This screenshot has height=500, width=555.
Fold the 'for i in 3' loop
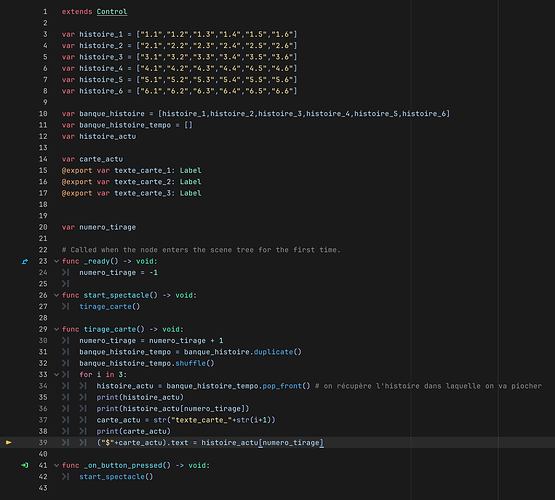click(x=56, y=375)
